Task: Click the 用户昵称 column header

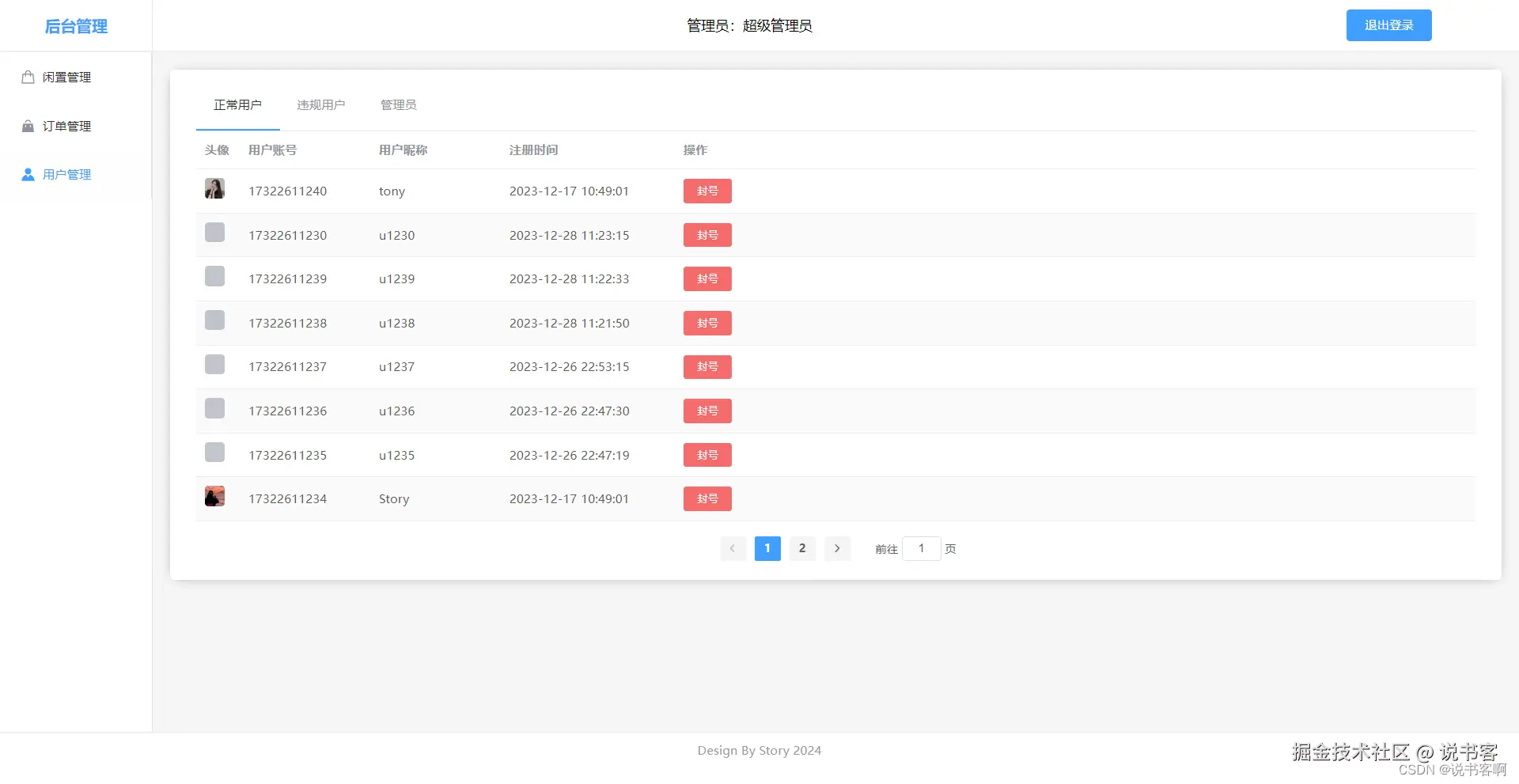Action: pos(403,150)
